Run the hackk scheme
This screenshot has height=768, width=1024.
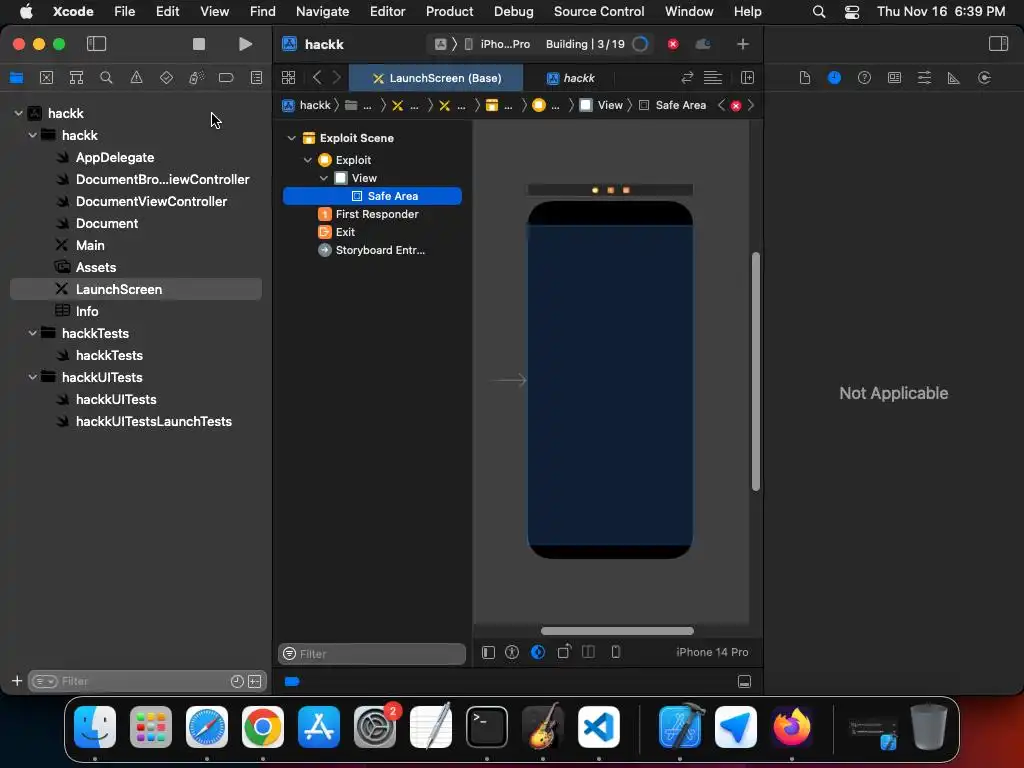tap(246, 44)
